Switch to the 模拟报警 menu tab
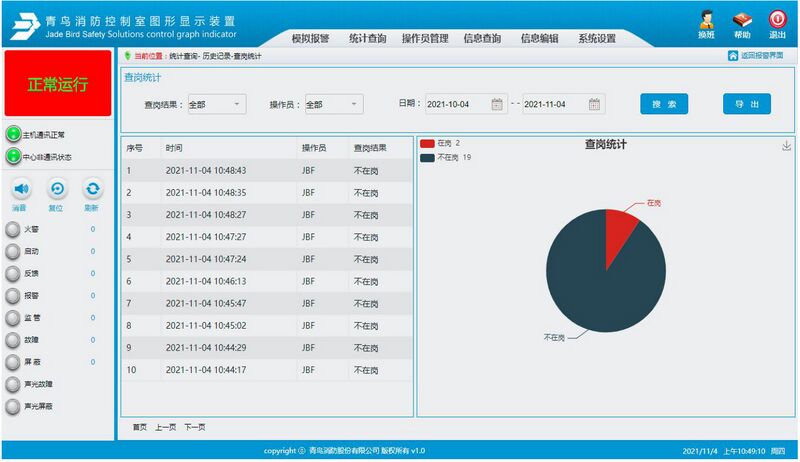The width and height of the screenshot is (800, 462). pos(311,38)
